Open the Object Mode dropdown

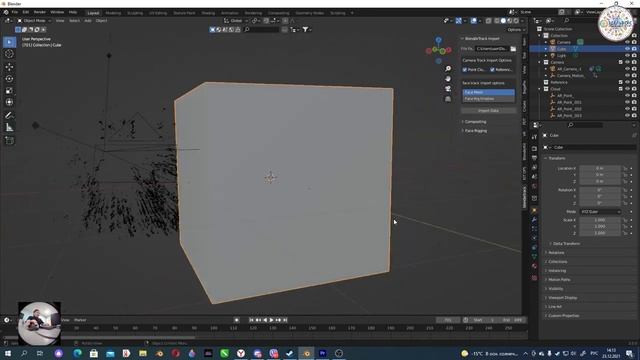coord(34,20)
